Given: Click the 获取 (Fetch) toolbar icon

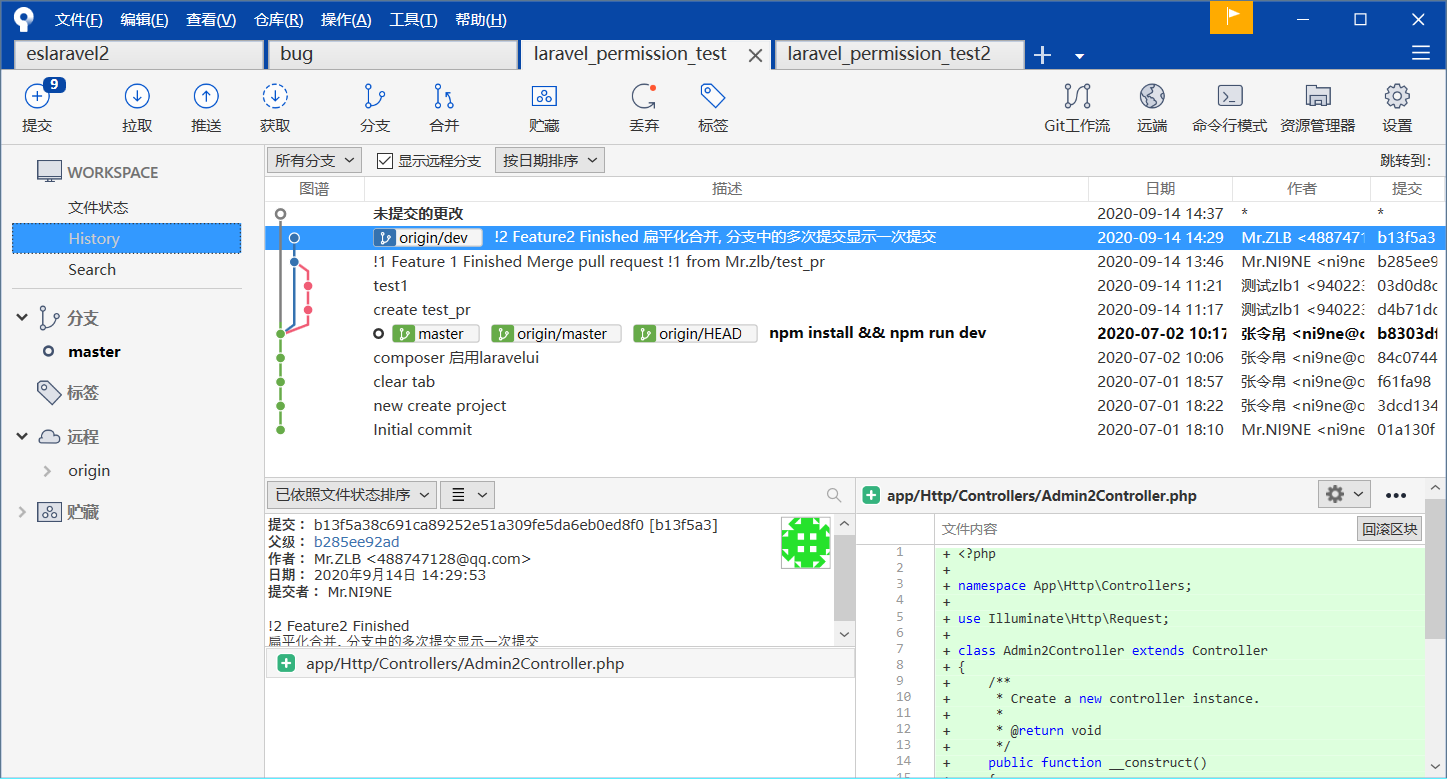Looking at the screenshot, I should [275, 97].
